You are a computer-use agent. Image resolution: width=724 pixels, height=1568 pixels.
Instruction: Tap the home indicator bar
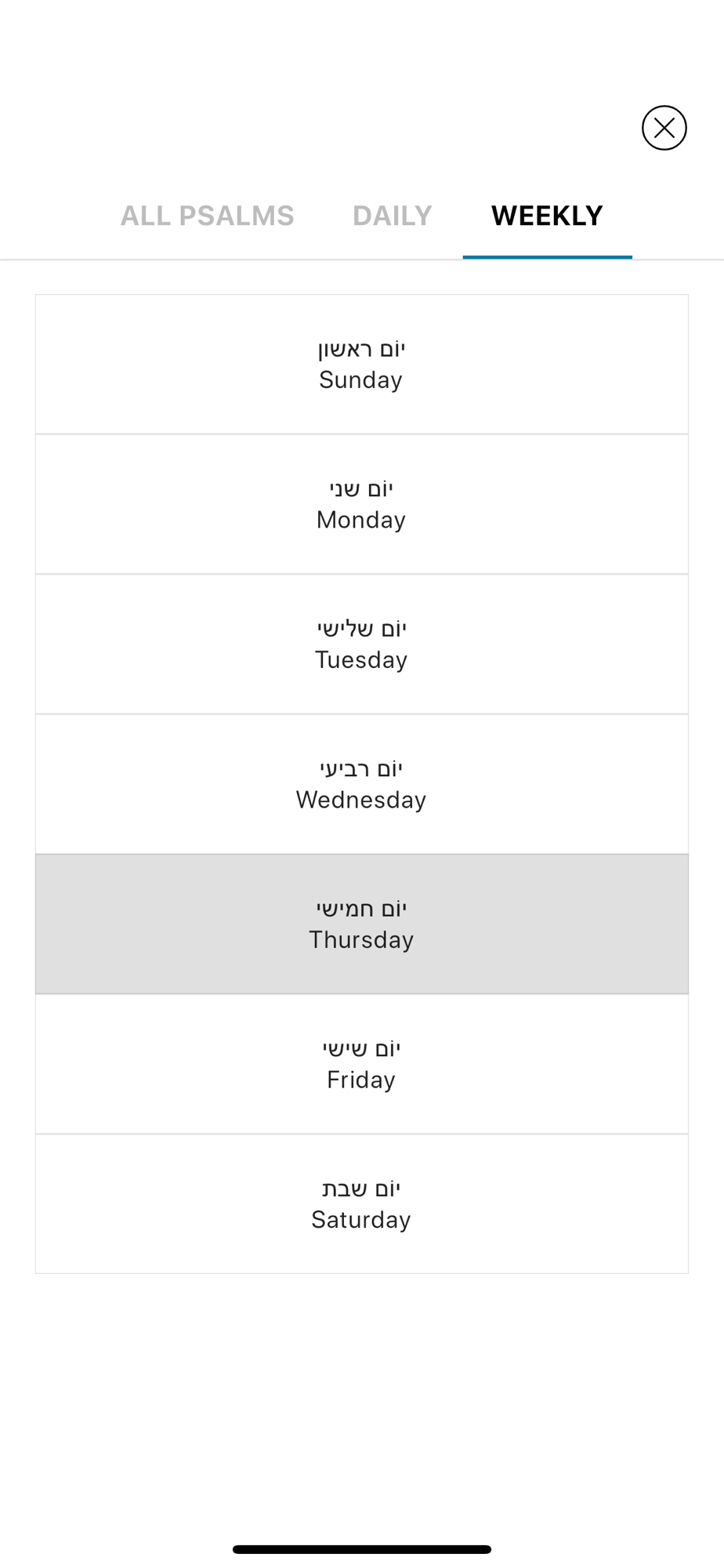[362, 1549]
